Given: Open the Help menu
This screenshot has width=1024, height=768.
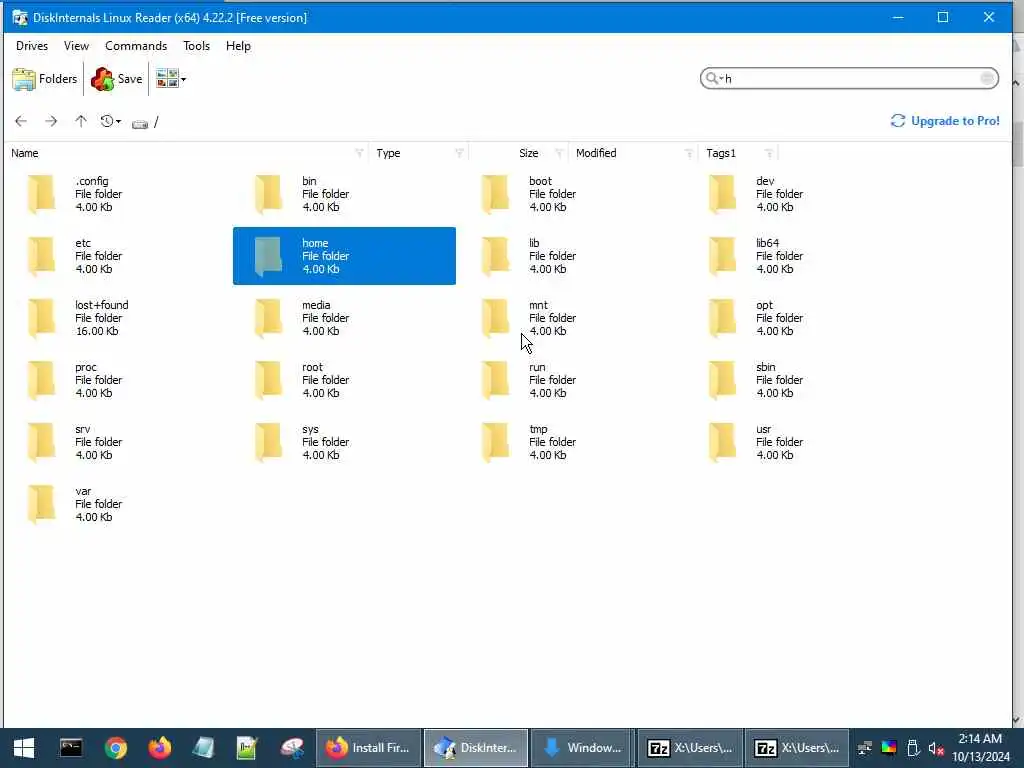Looking at the screenshot, I should (238, 46).
